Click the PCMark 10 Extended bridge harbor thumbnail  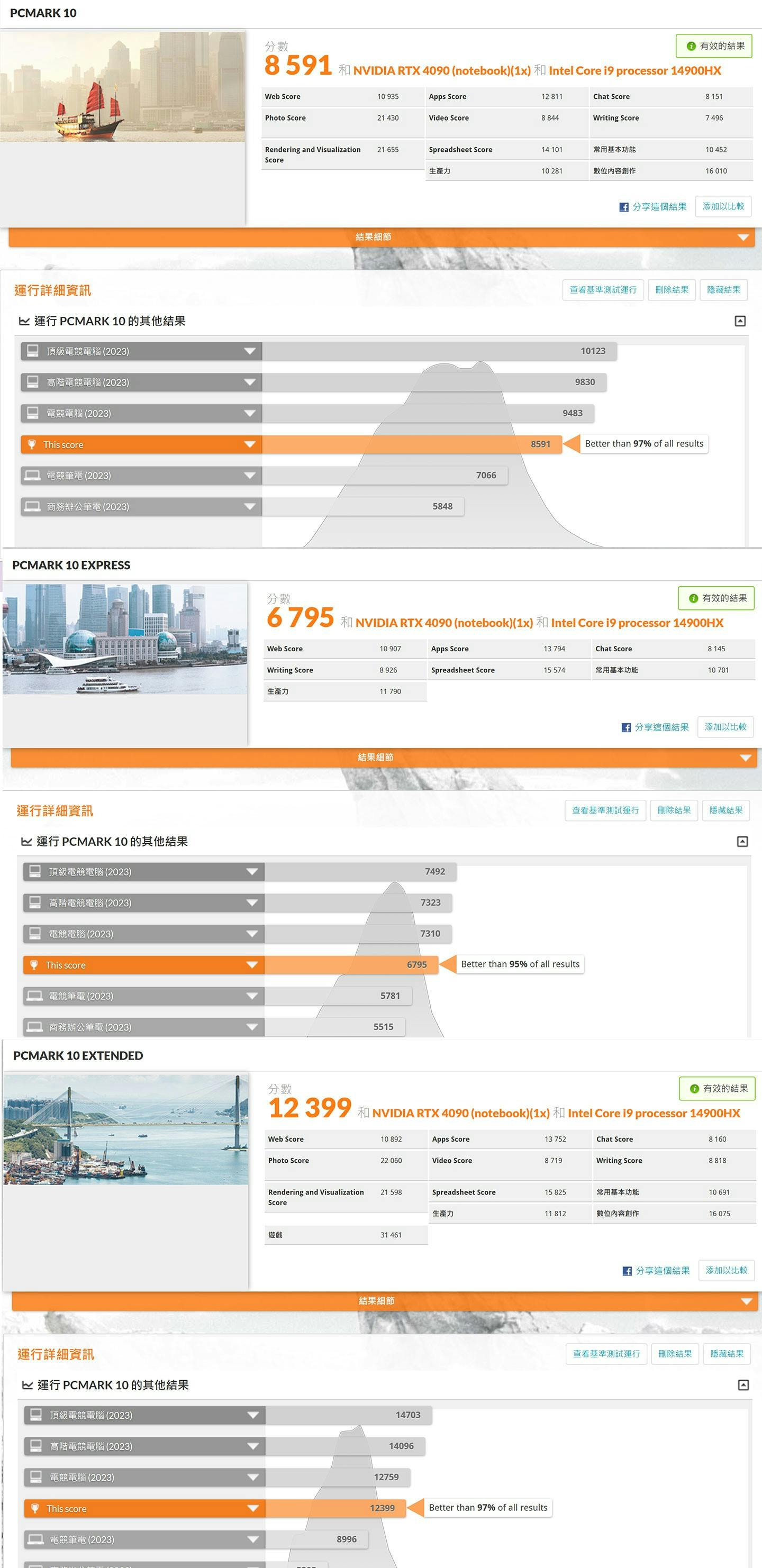(126, 1129)
